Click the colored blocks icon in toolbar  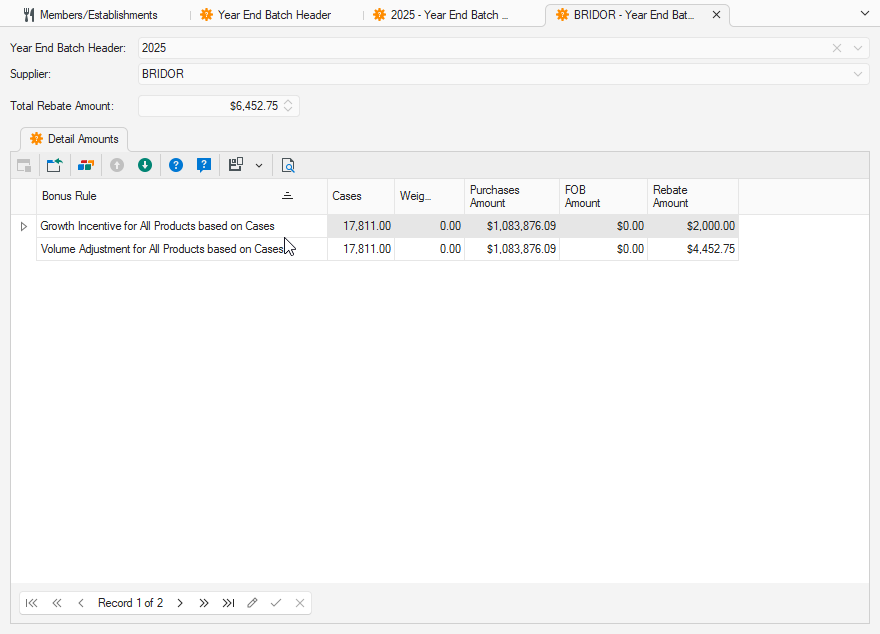pos(86,165)
